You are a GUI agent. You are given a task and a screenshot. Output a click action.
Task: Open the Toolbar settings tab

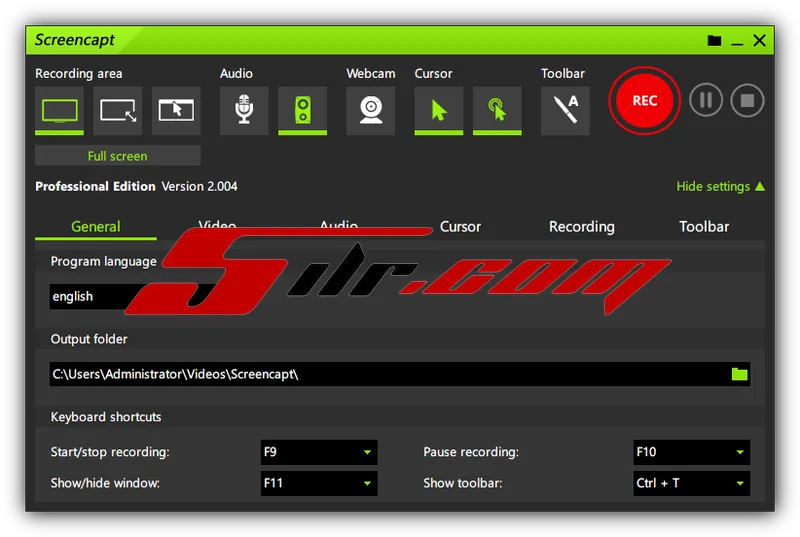coord(704,227)
